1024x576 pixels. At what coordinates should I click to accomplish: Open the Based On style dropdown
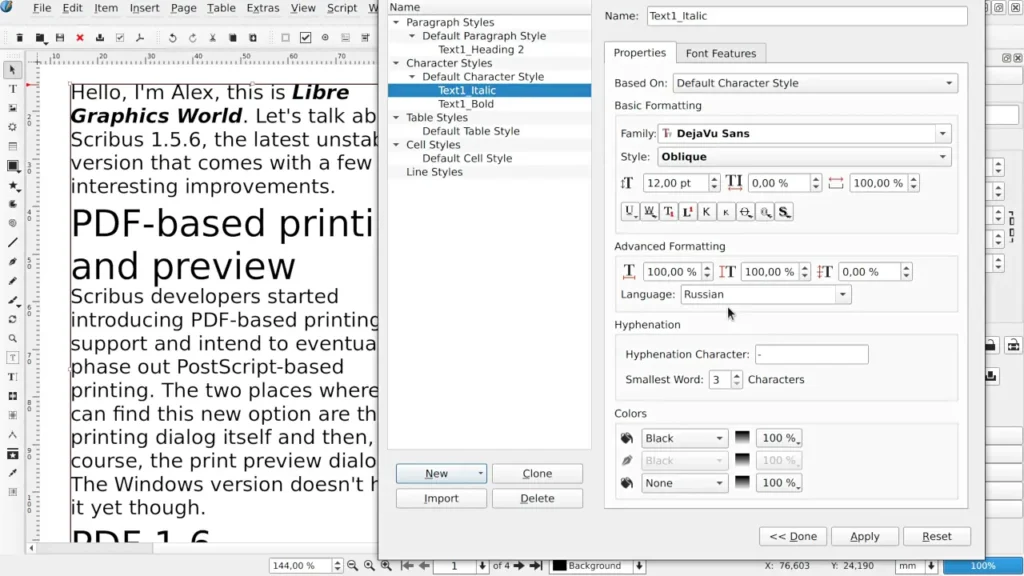(815, 83)
